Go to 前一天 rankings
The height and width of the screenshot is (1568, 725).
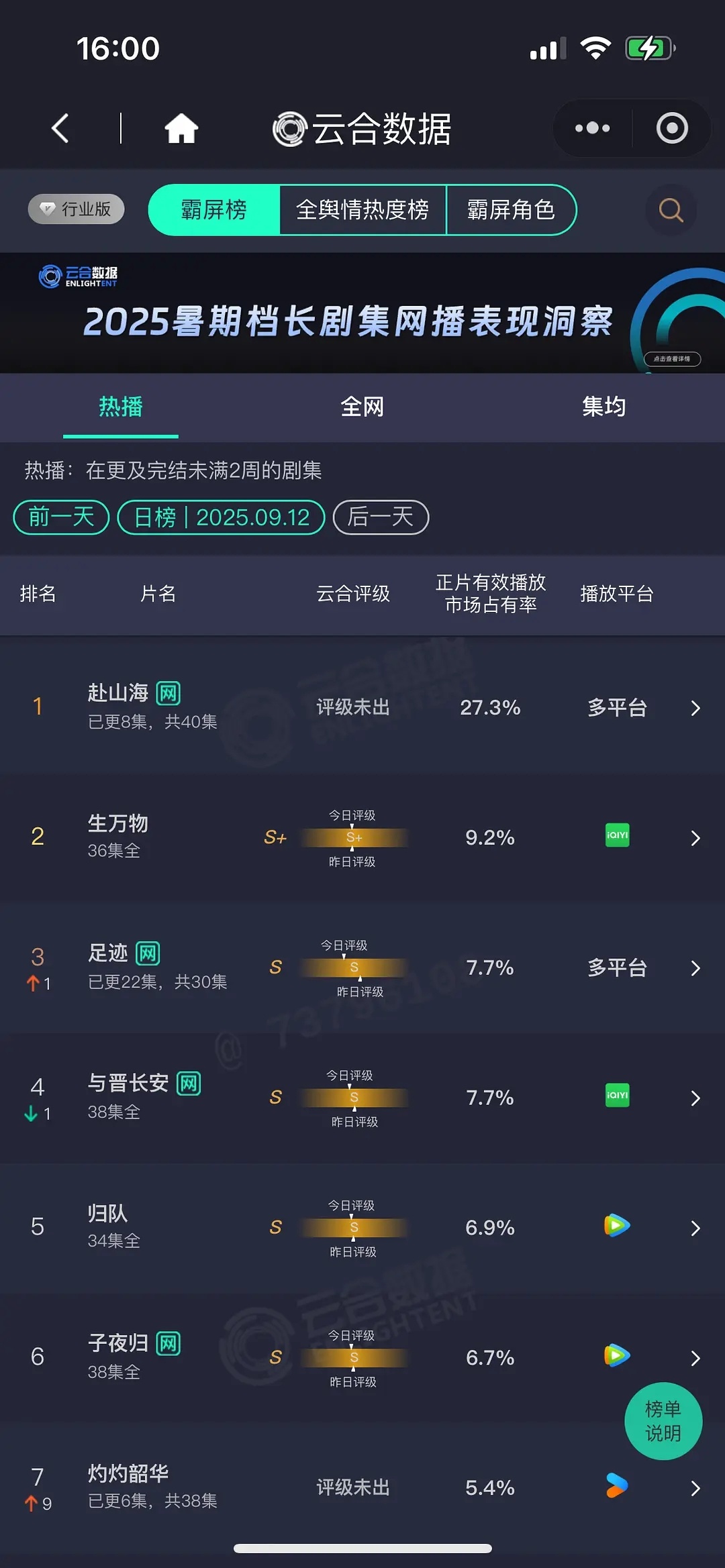[x=61, y=517]
